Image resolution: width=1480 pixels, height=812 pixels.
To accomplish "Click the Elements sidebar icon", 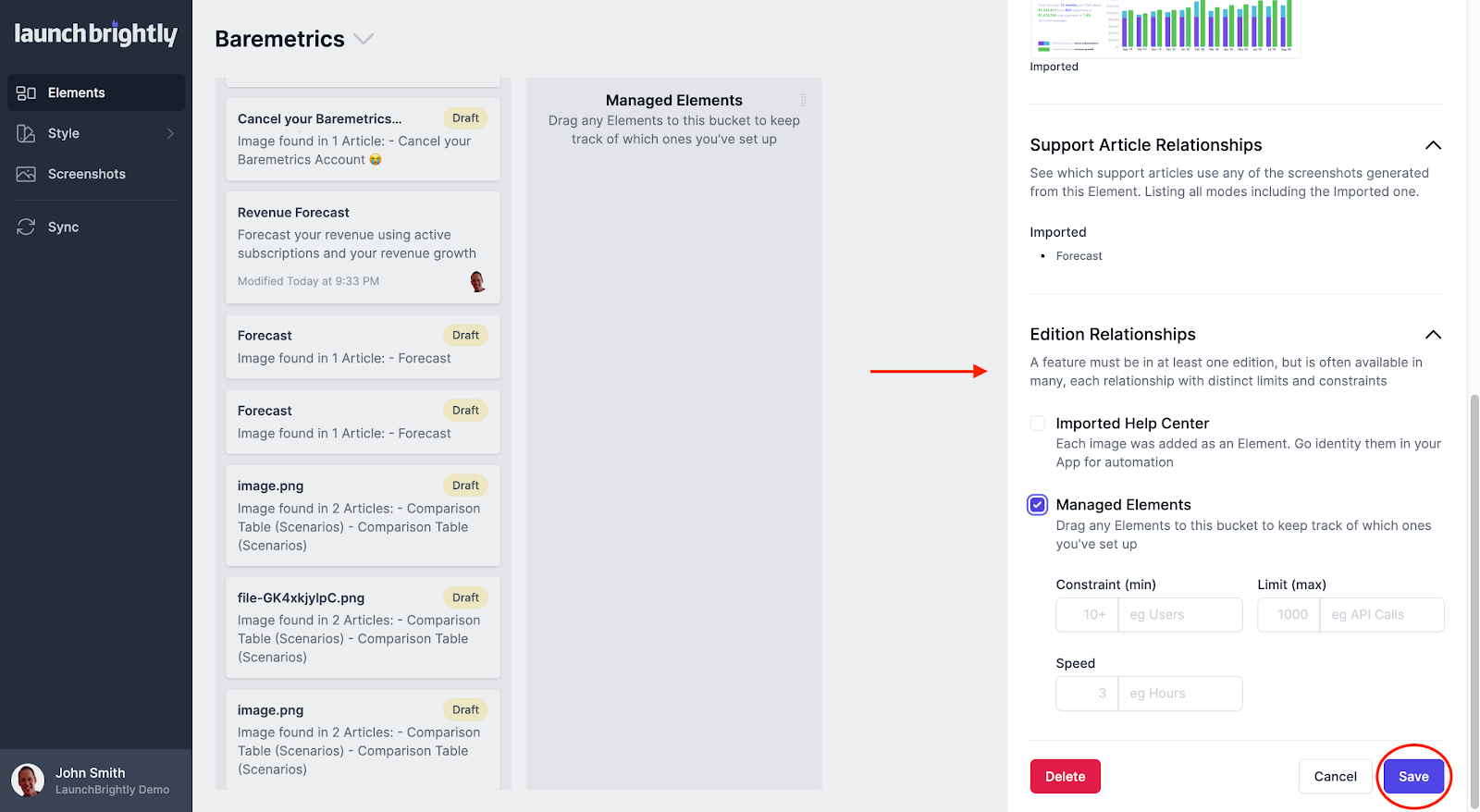I will point(26,92).
